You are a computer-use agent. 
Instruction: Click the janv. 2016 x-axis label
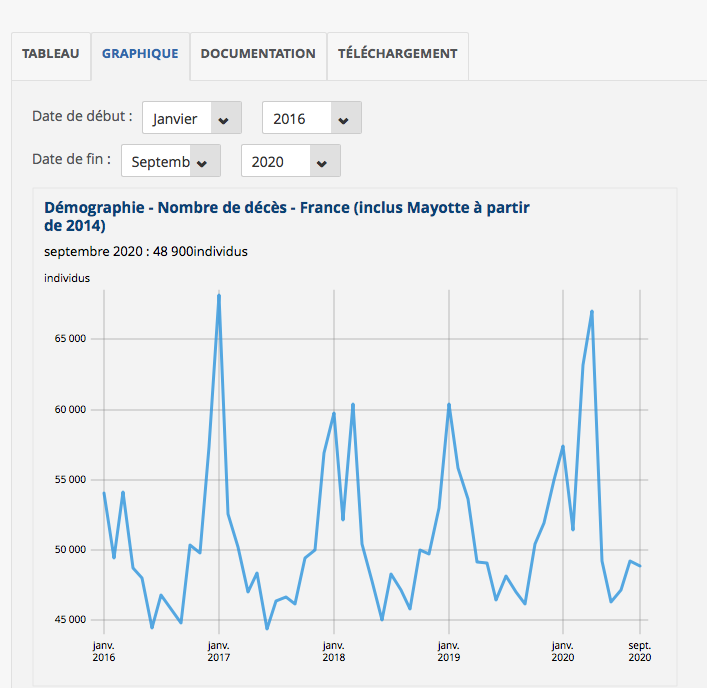tap(104, 651)
